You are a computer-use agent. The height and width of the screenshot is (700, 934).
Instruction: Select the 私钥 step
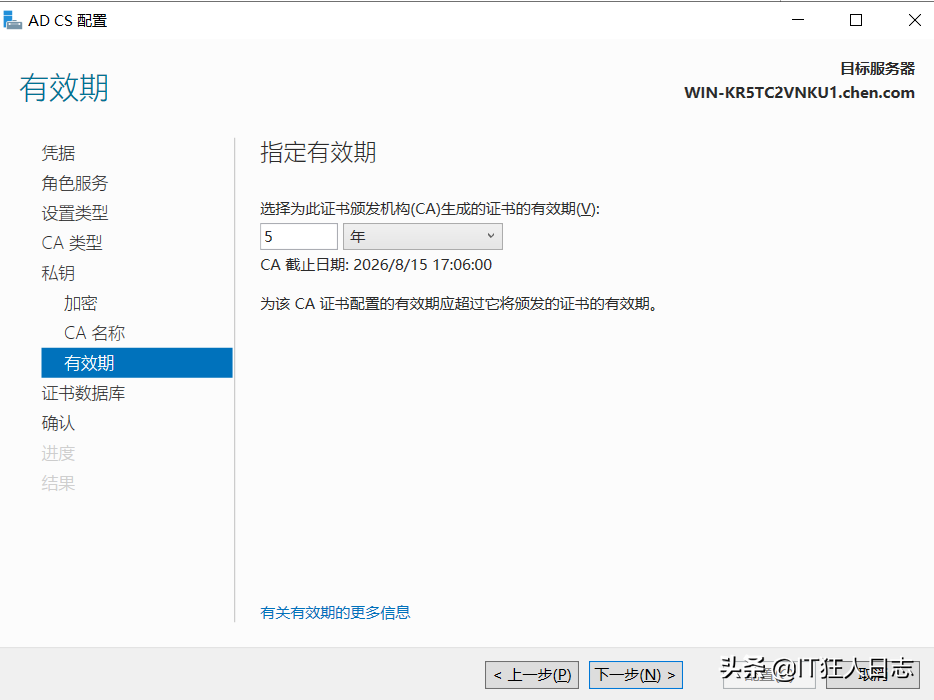(x=58, y=273)
